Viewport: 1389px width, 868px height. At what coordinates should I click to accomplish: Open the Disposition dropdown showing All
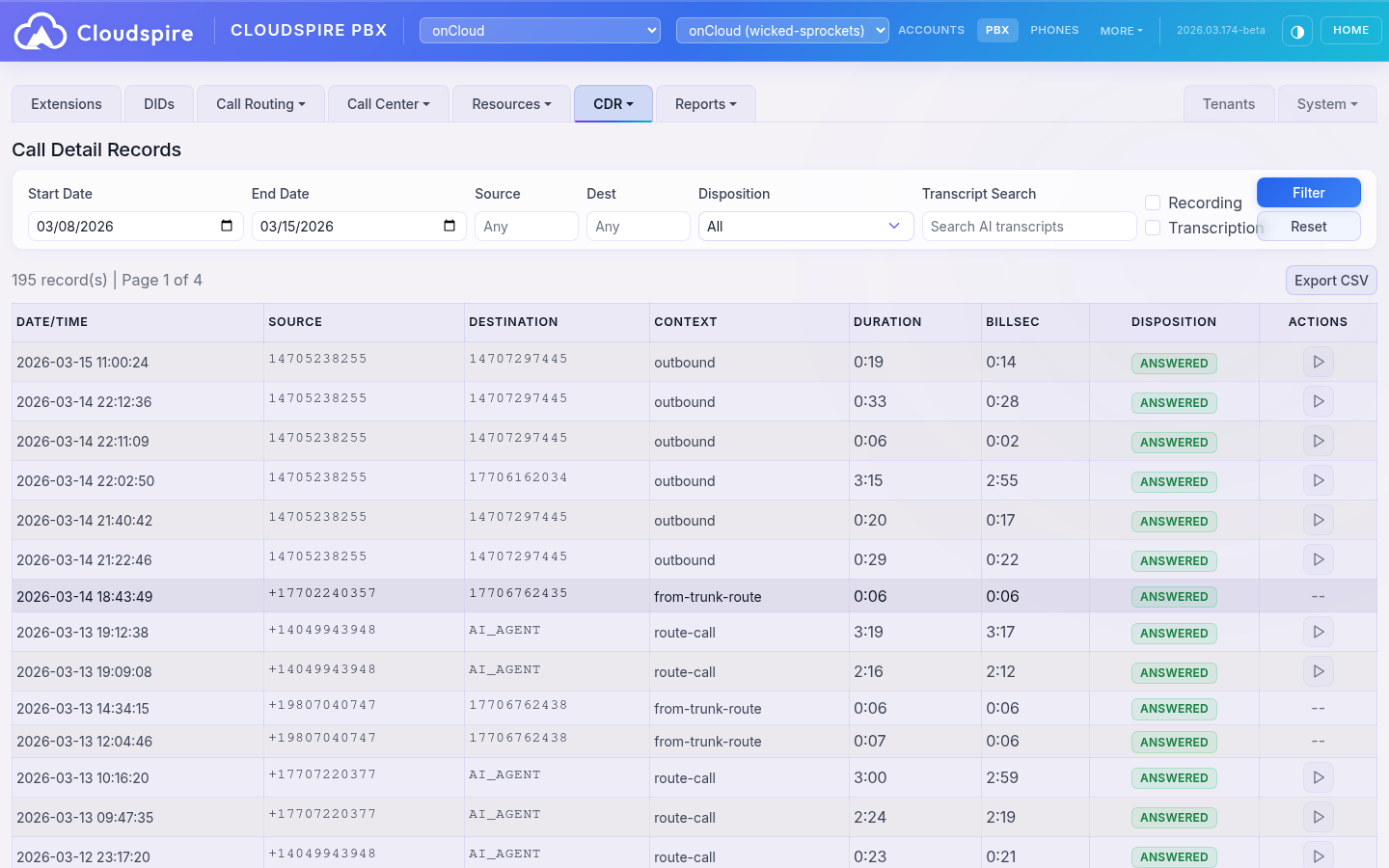point(805,226)
